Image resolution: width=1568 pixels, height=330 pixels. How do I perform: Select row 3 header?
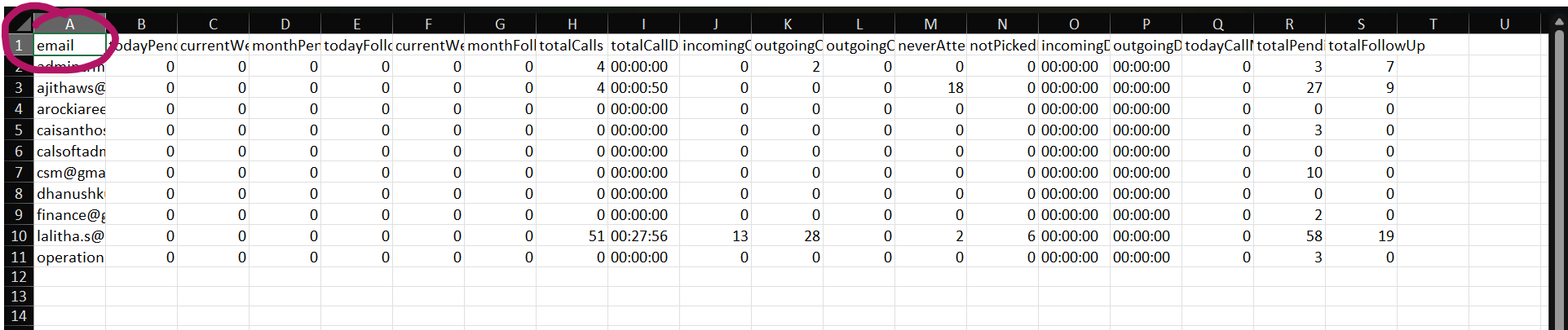(x=18, y=87)
